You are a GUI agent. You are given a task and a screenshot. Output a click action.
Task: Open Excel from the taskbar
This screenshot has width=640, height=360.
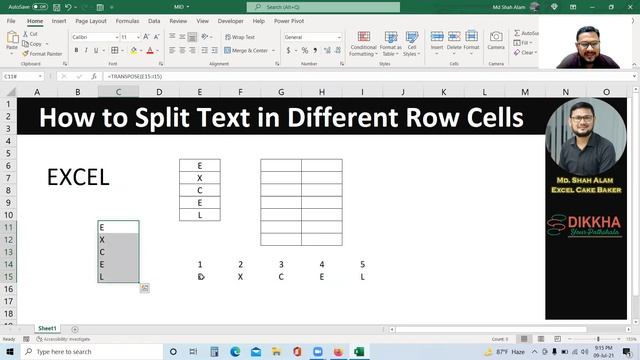[x=359, y=351]
